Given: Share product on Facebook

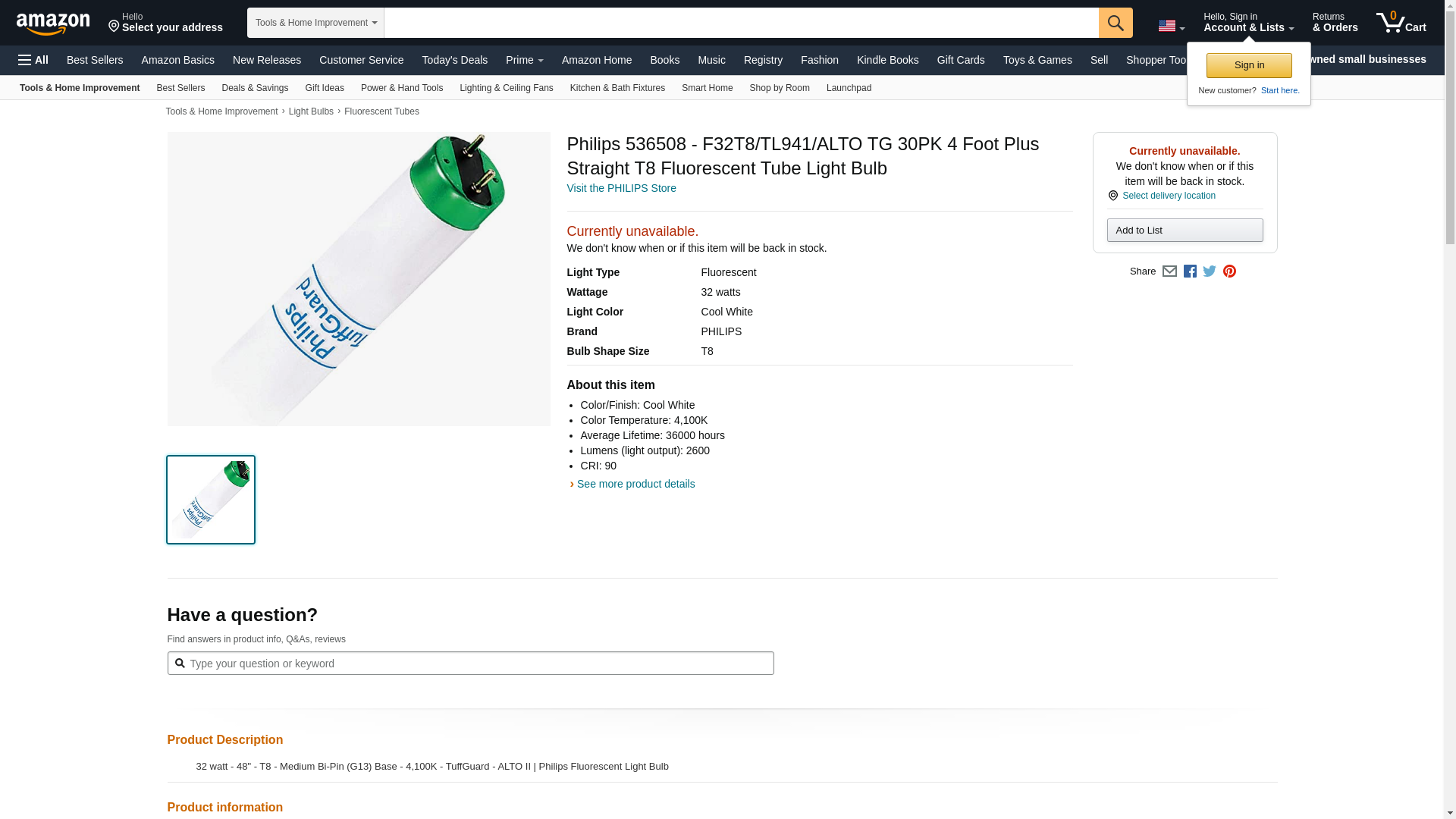Looking at the screenshot, I should pos(1190,271).
